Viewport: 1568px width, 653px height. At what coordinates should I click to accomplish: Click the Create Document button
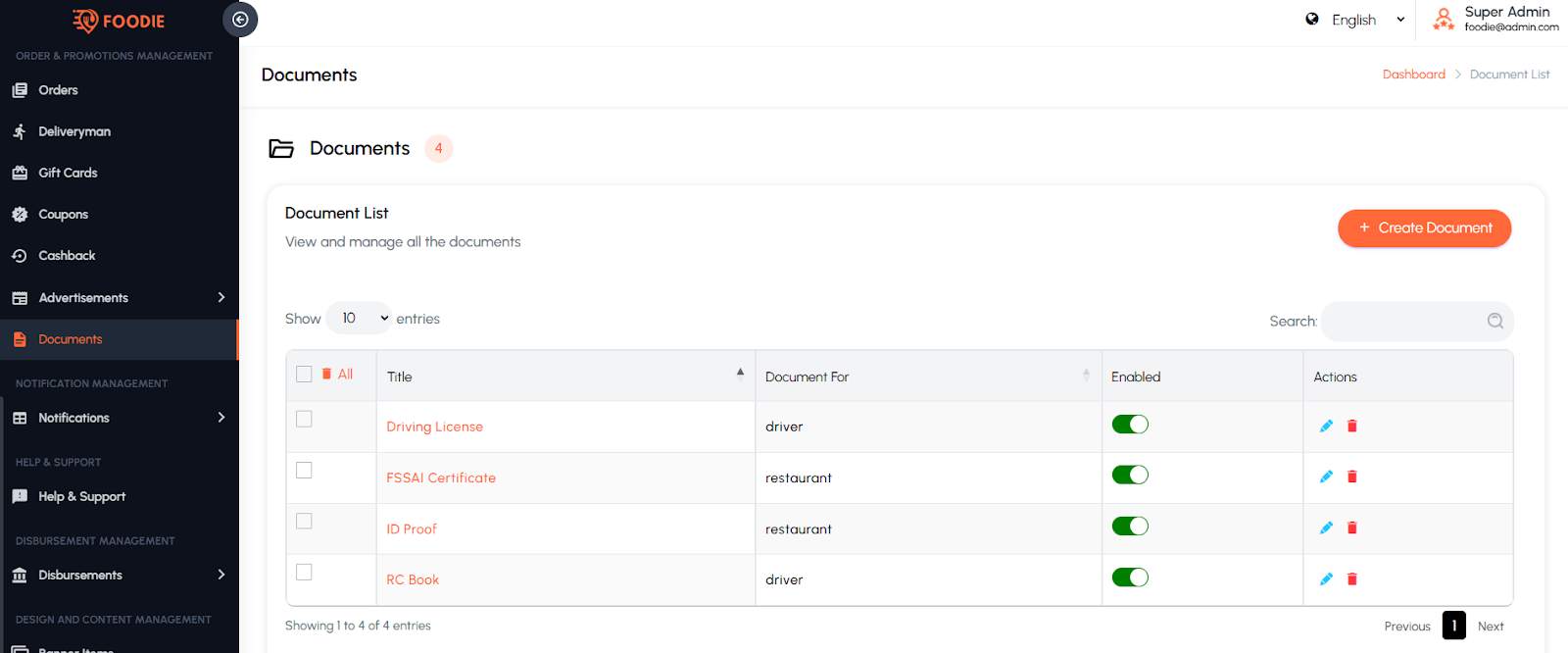coord(1424,228)
